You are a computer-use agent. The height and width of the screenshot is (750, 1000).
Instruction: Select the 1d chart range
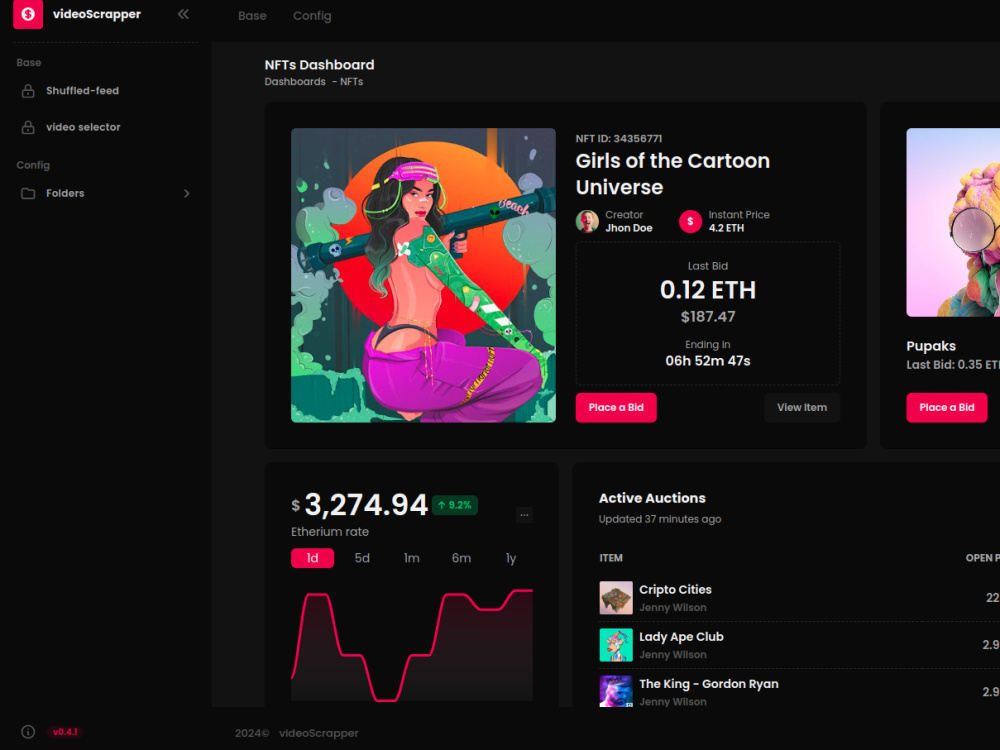(312, 558)
